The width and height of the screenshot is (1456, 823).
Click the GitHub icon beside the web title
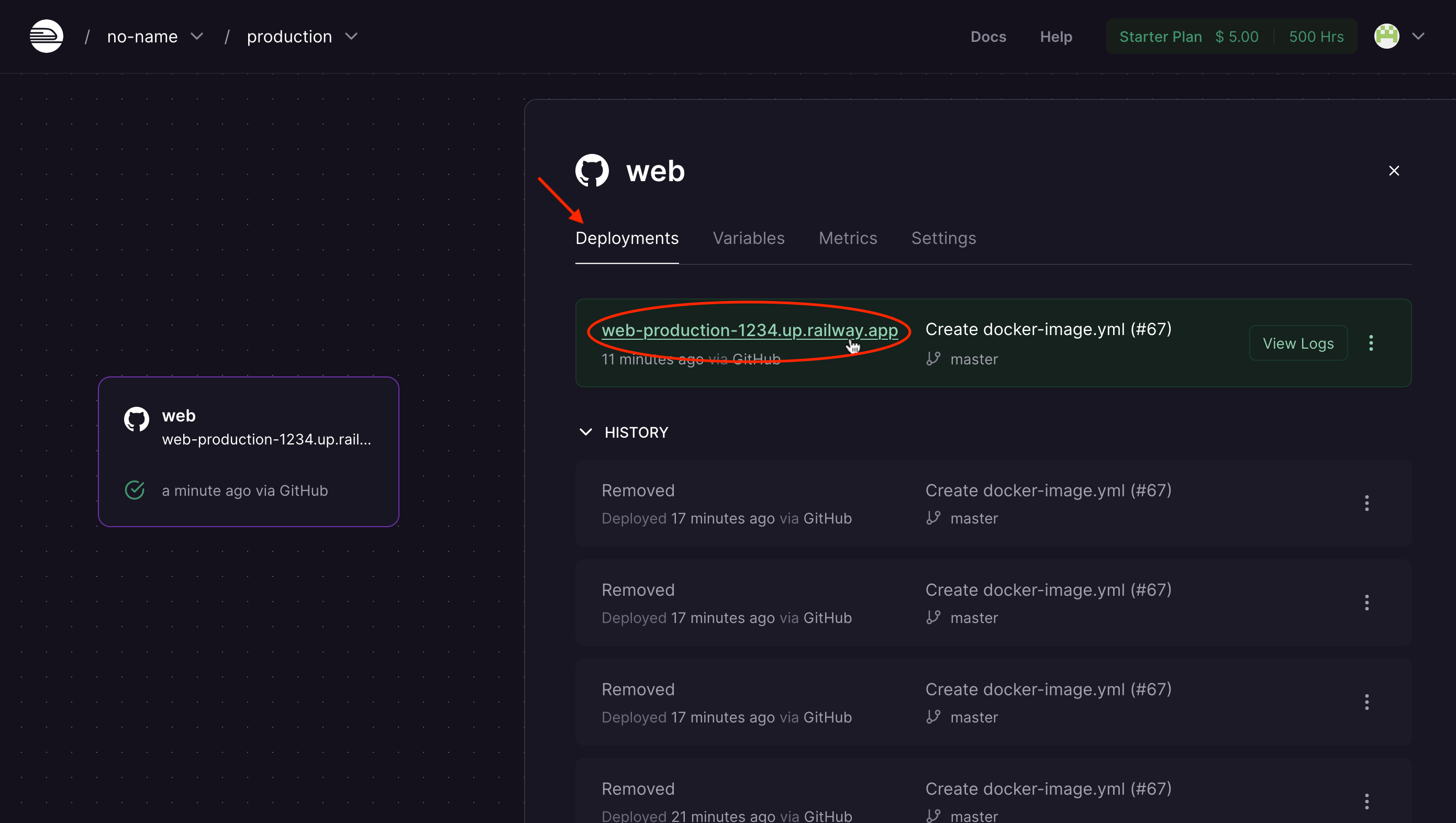tap(591, 170)
